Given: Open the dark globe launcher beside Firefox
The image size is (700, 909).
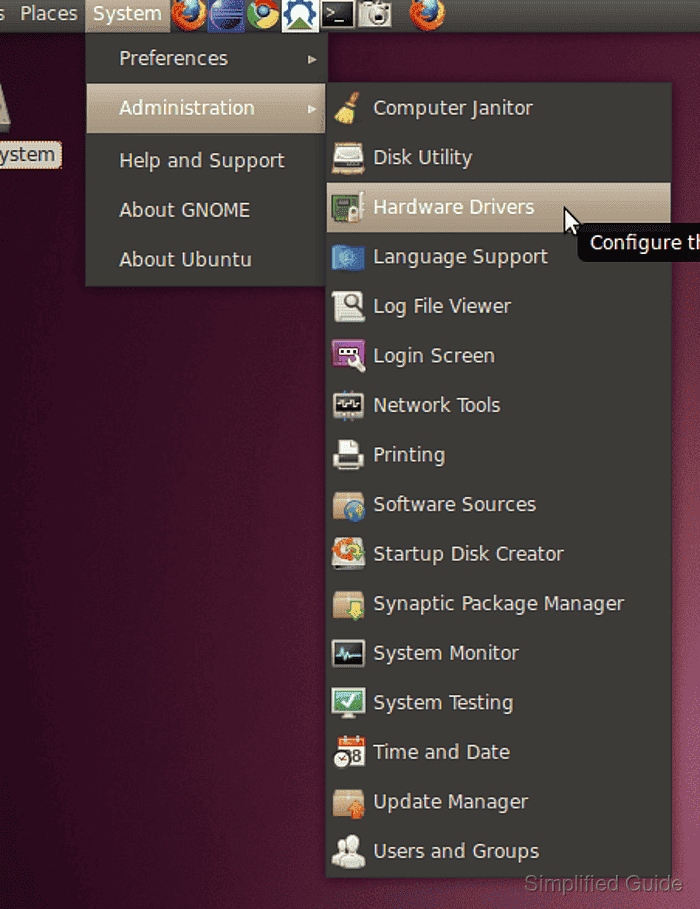Looking at the screenshot, I should (226, 14).
